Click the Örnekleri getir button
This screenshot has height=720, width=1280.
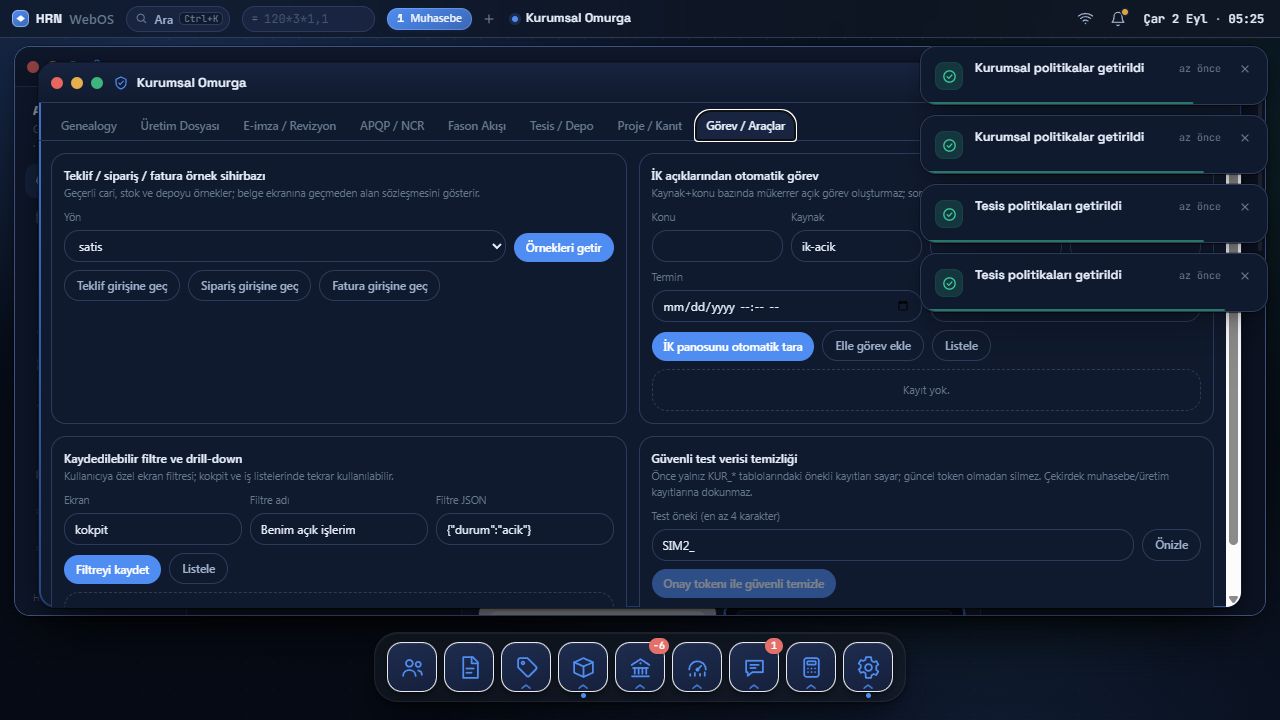click(564, 247)
